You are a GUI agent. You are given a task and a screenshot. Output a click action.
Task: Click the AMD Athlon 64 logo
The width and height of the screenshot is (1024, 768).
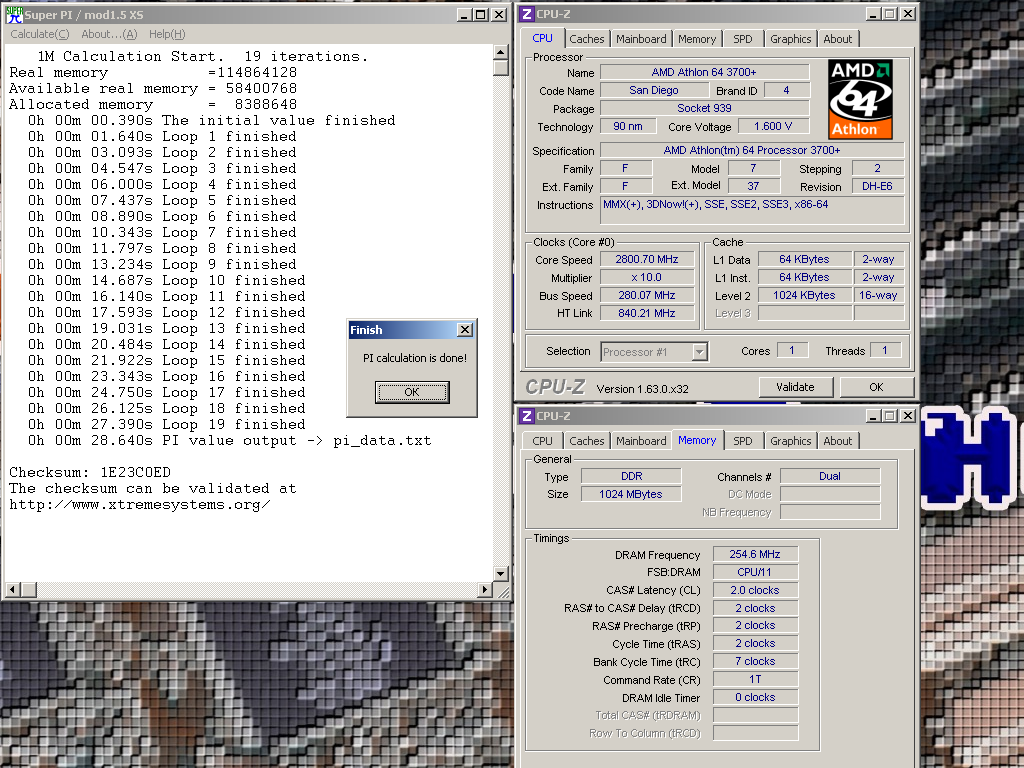pos(860,100)
